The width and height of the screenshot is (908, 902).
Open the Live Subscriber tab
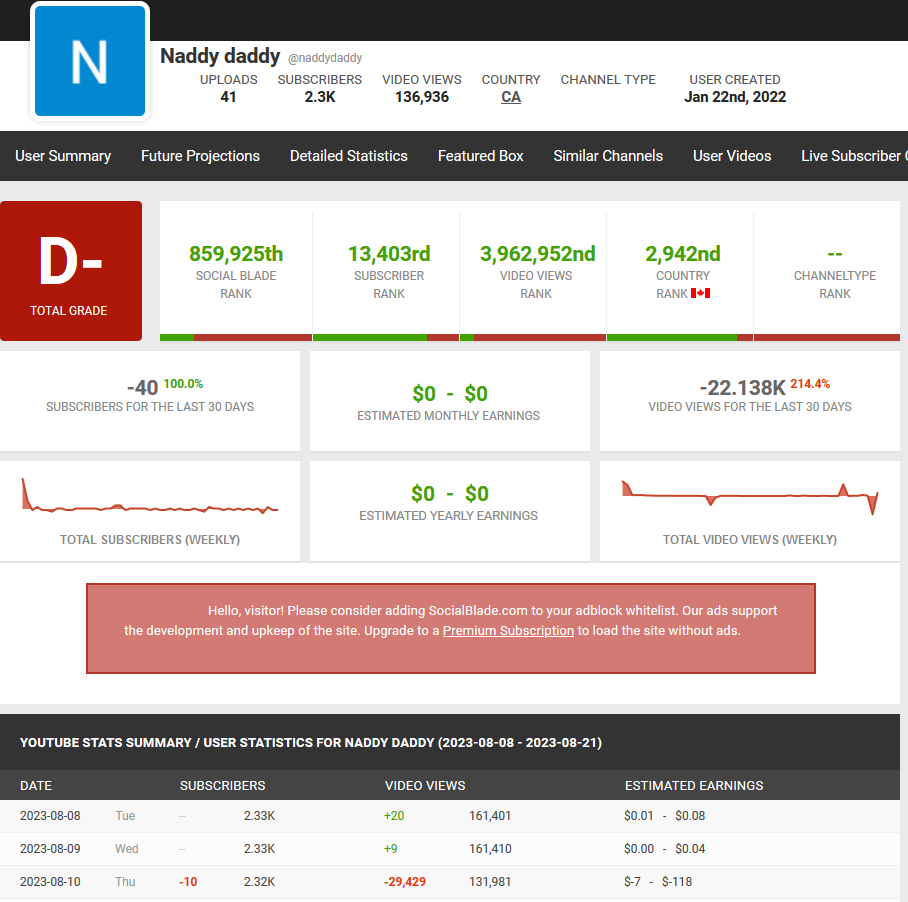click(854, 156)
